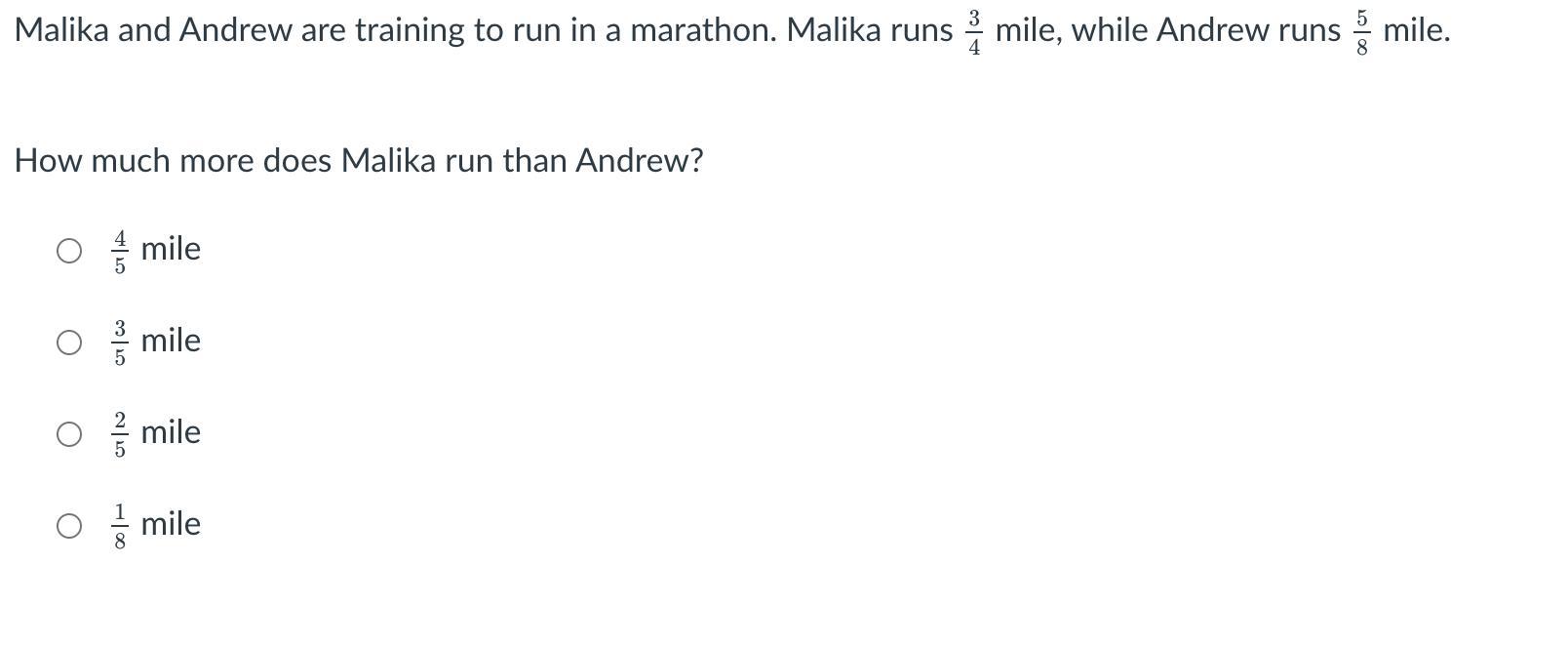Click the 4/5 fraction in first answer
The image size is (1568, 646).
pos(120,252)
